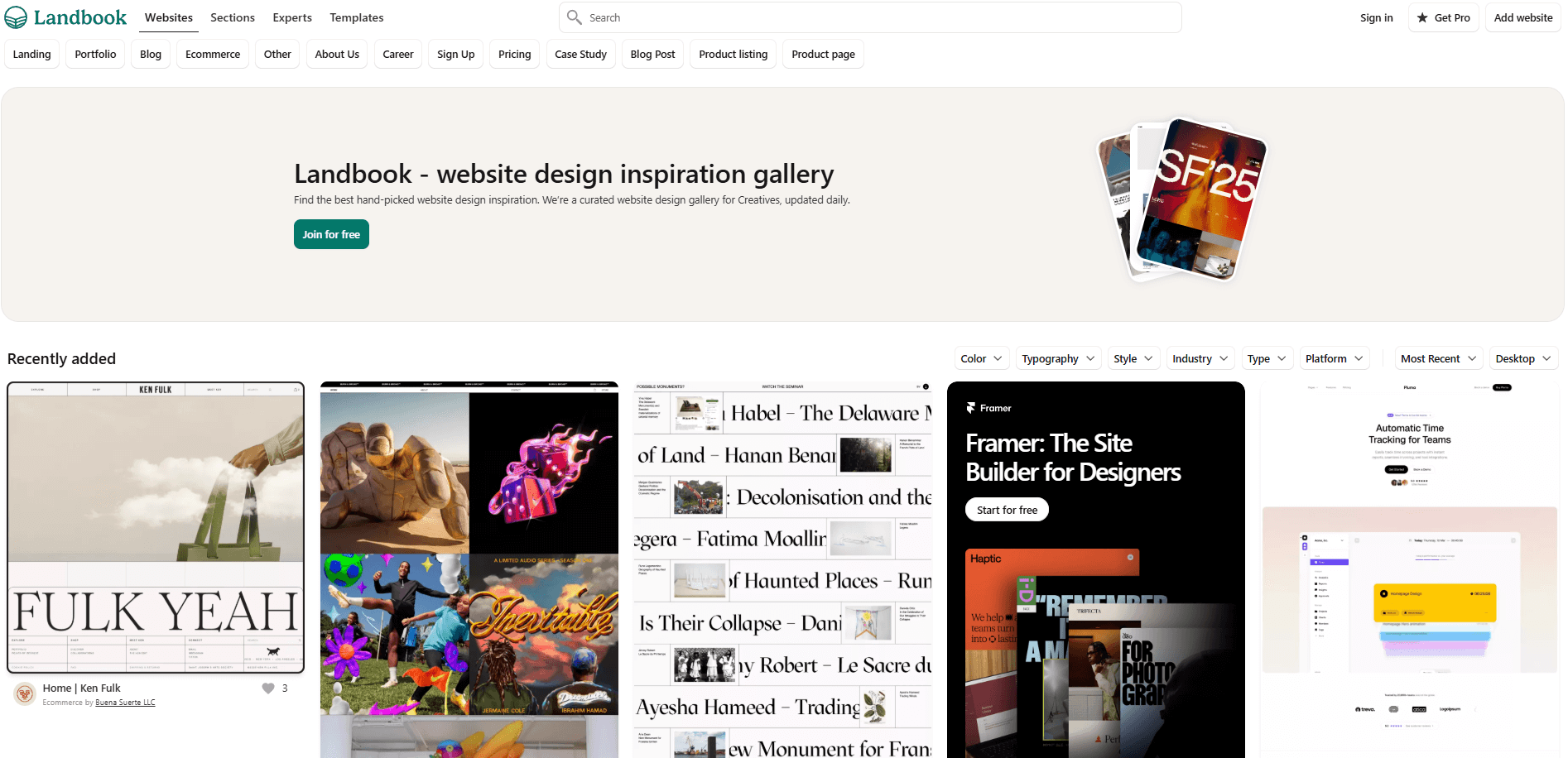Click the star icon on Get Pro
1568x758 pixels.
(x=1422, y=17)
